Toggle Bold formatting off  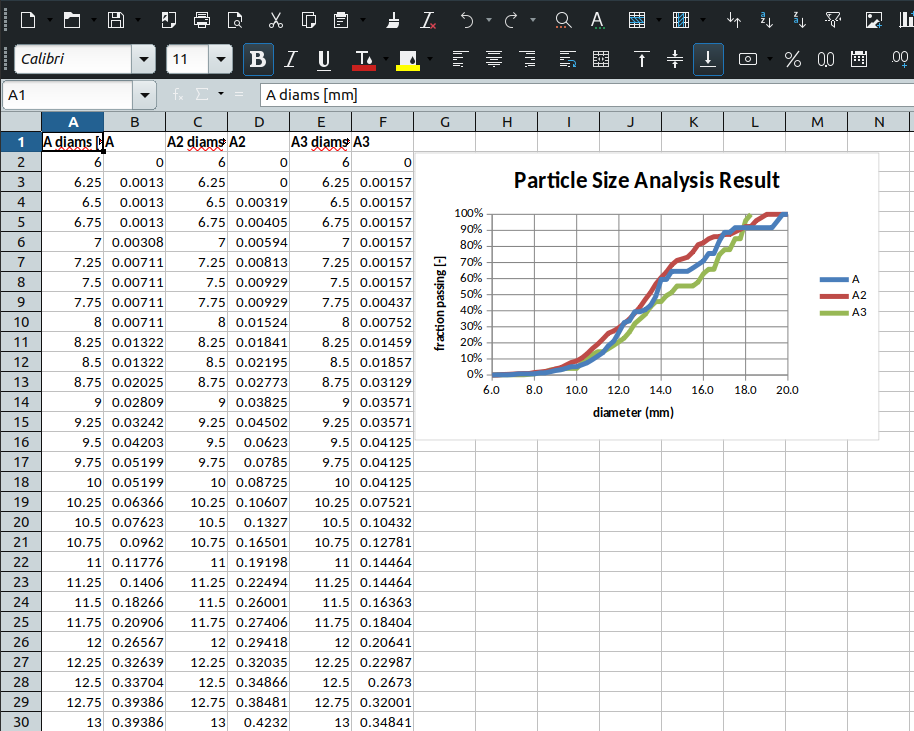(x=258, y=59)
